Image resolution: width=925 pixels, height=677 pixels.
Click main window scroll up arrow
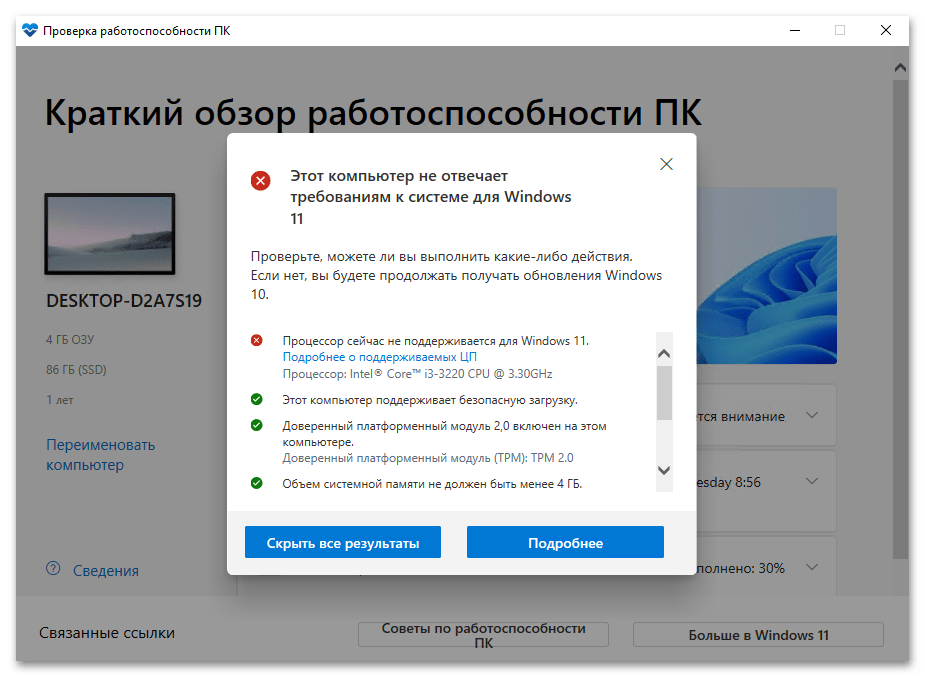coord(900,68)
